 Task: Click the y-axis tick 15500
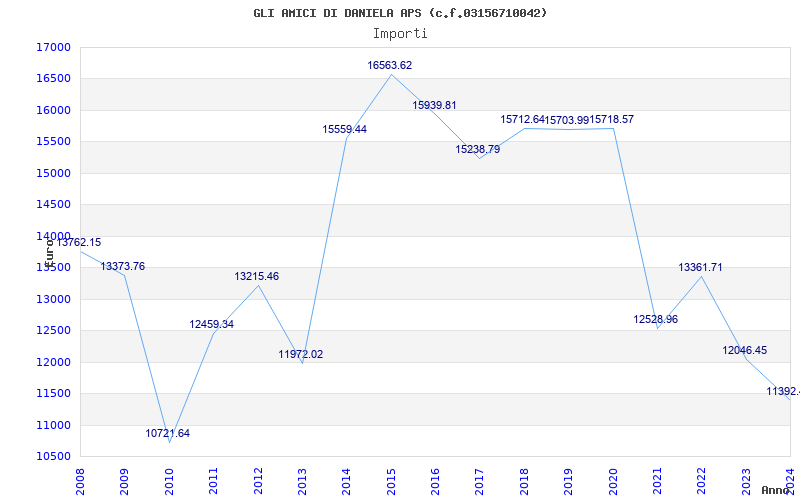click(x=53, y=141)
